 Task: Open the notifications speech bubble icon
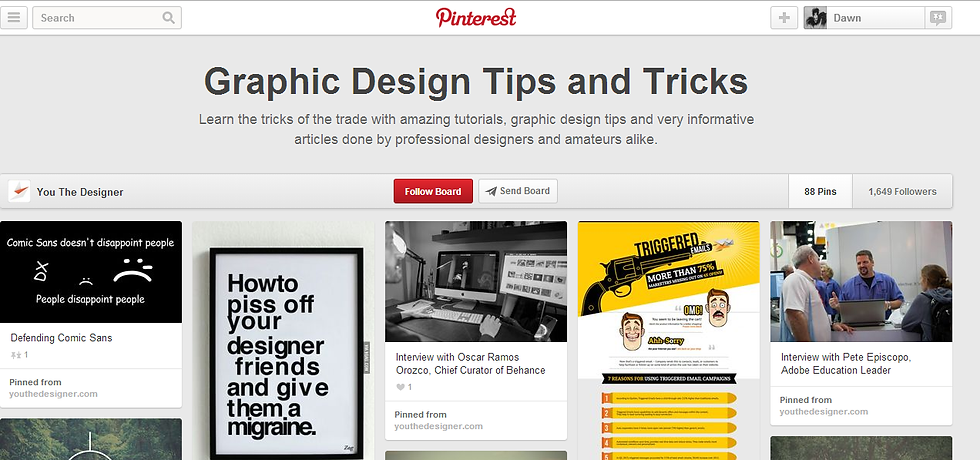pos(938,18)
